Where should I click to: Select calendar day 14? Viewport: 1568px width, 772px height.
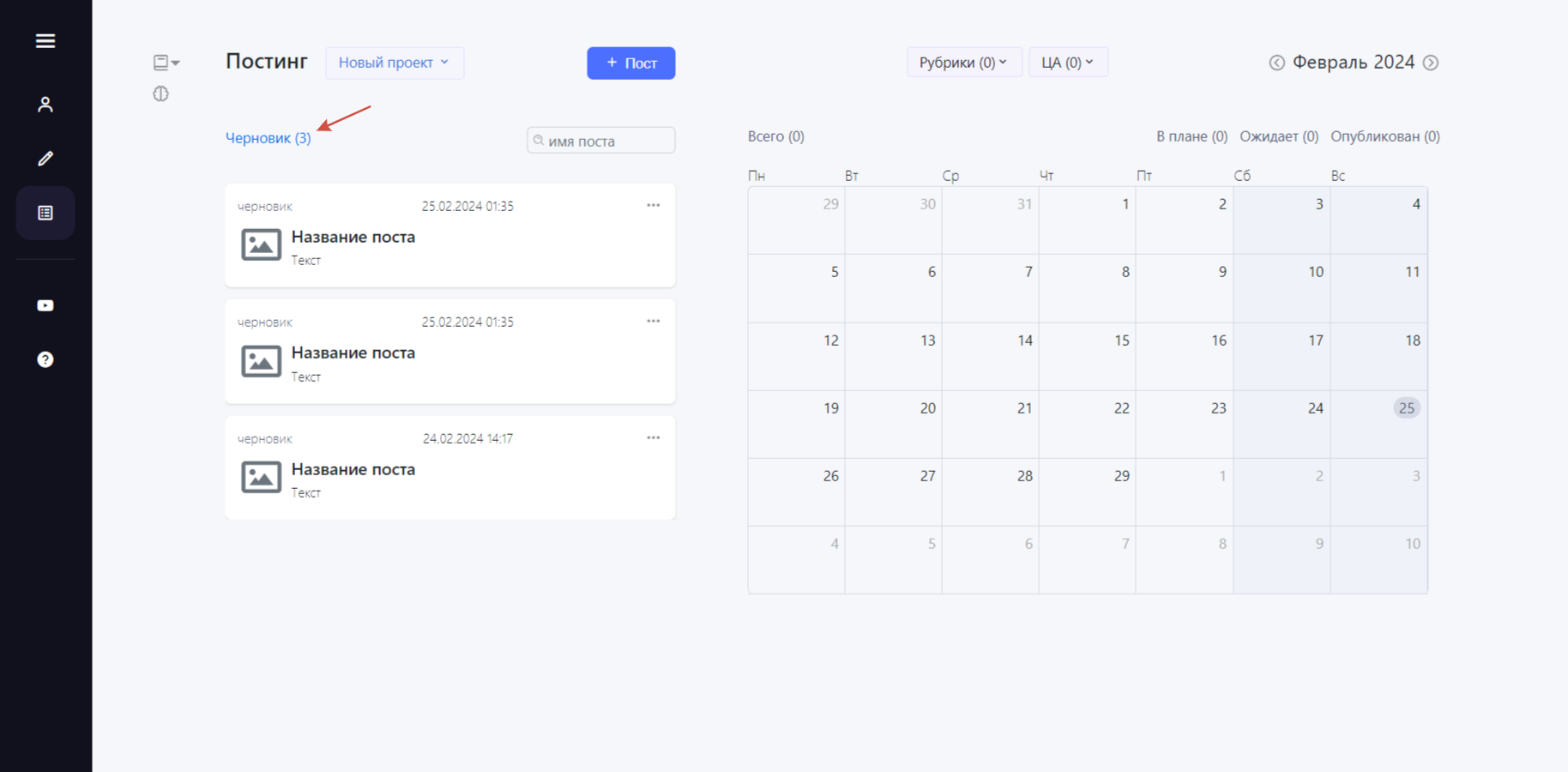pos(991,356)
